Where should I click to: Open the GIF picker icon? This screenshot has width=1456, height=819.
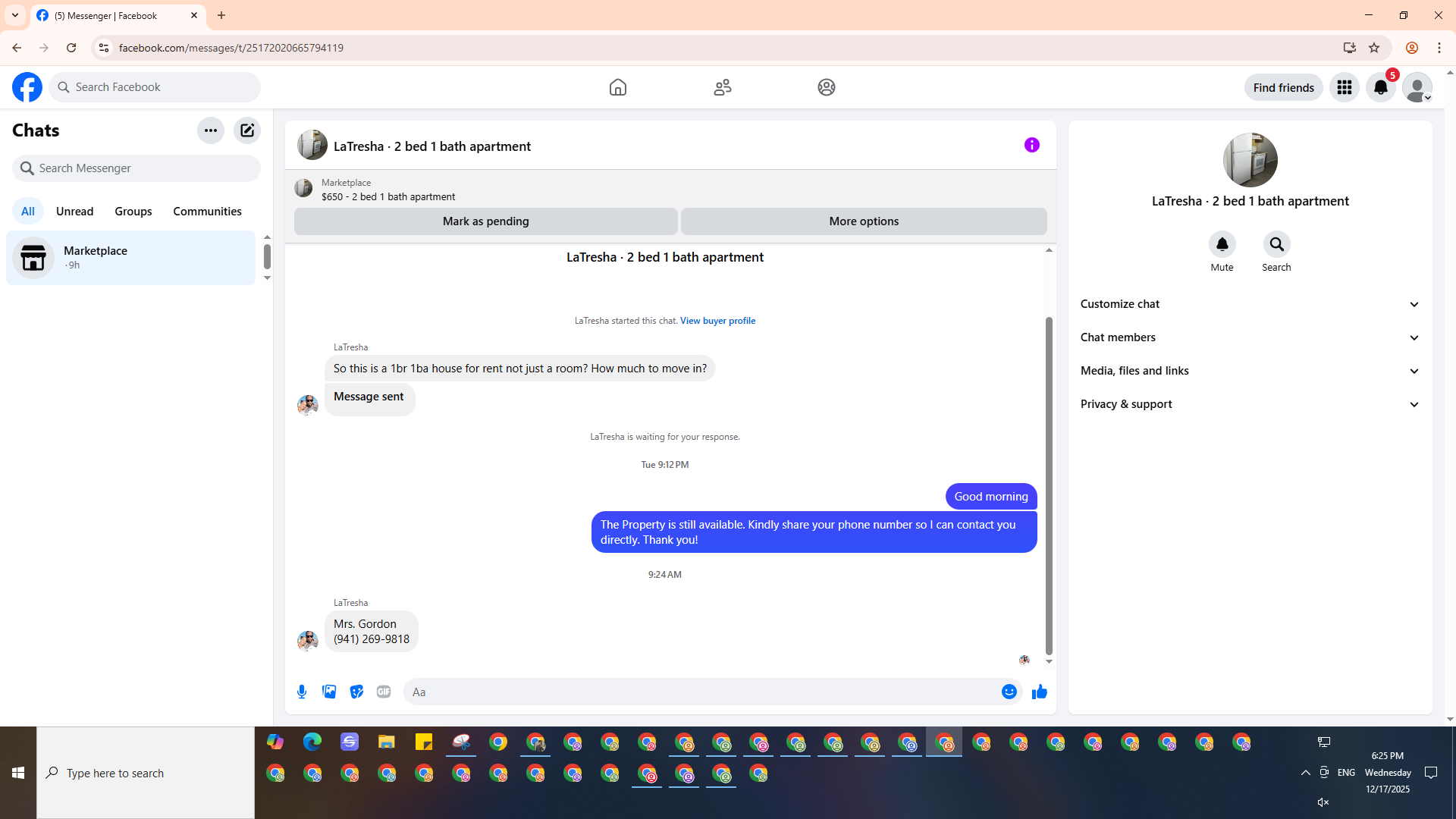pyautogui.click(x=384, y=692)
